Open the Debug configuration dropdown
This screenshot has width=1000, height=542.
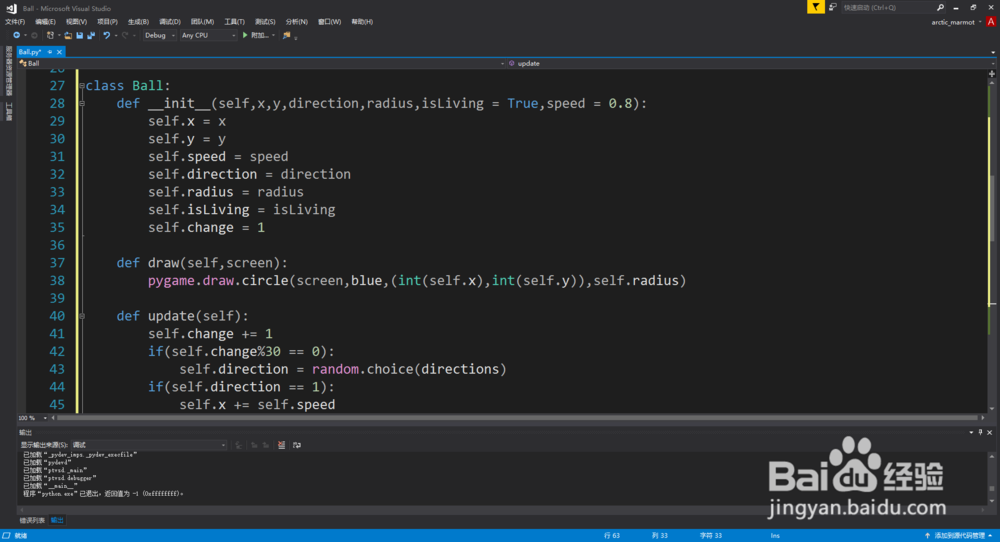(159, 35)
